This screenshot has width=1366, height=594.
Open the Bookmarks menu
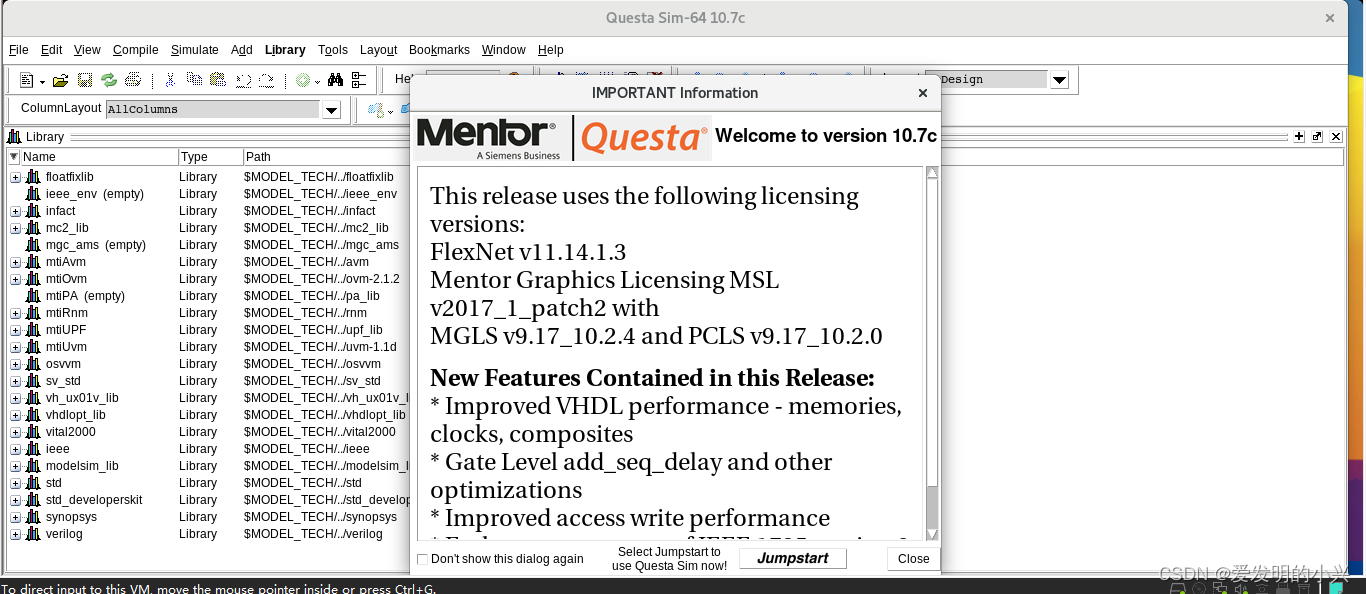click(439, 50)
